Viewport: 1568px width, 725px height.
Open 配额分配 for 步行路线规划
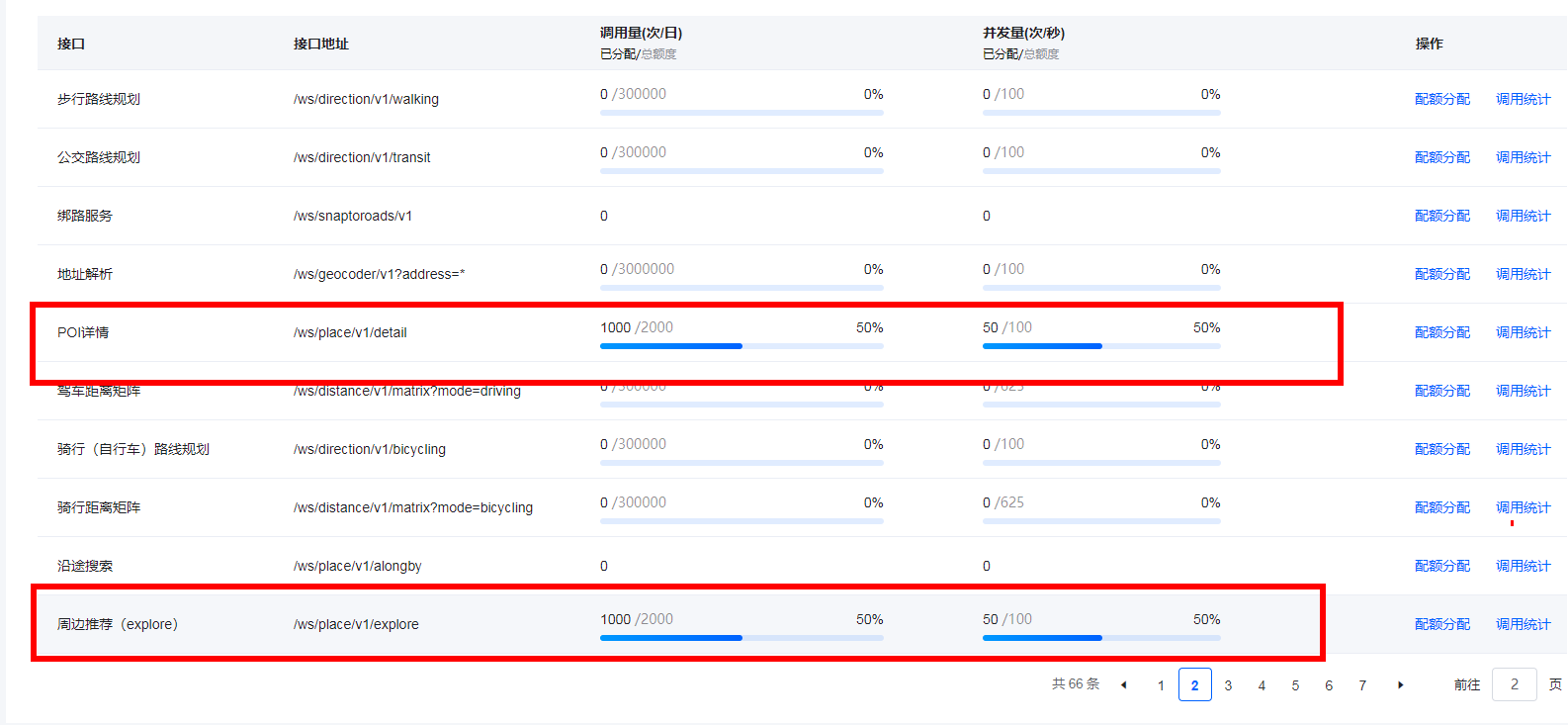tap(1441, 99)
